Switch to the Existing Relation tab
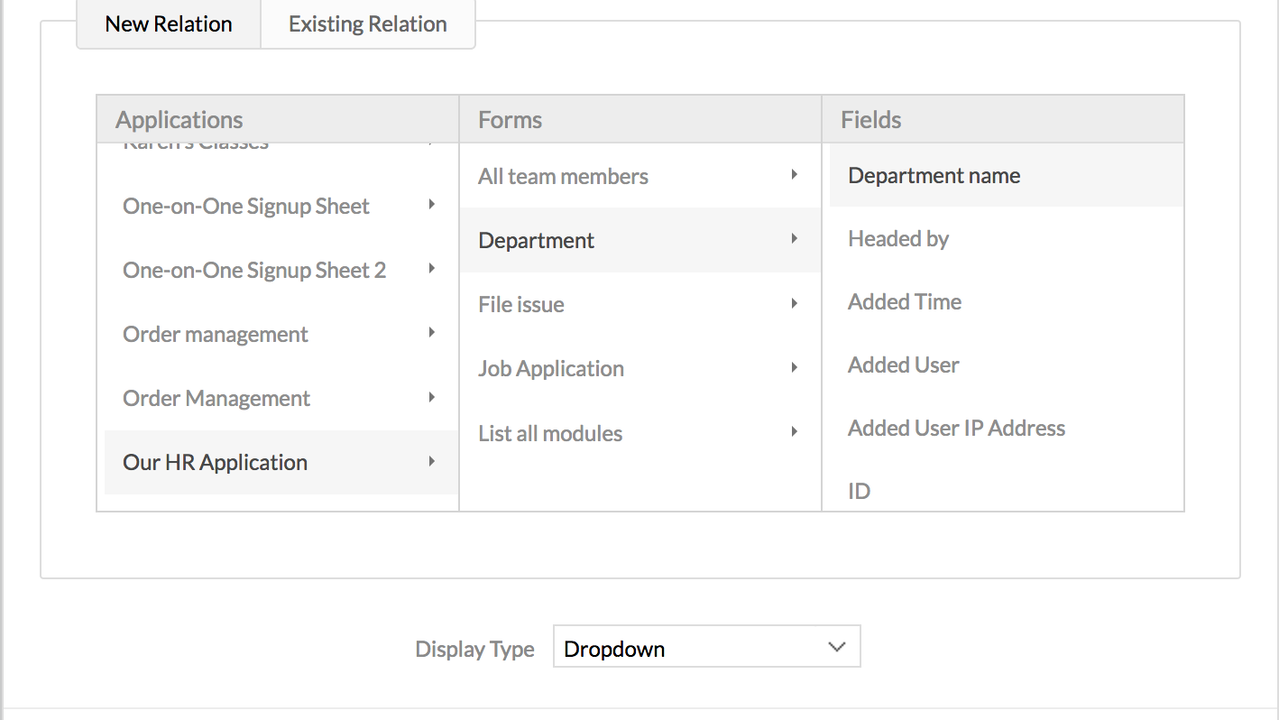This screenshot has height=720, width=1279. (367, 23)
